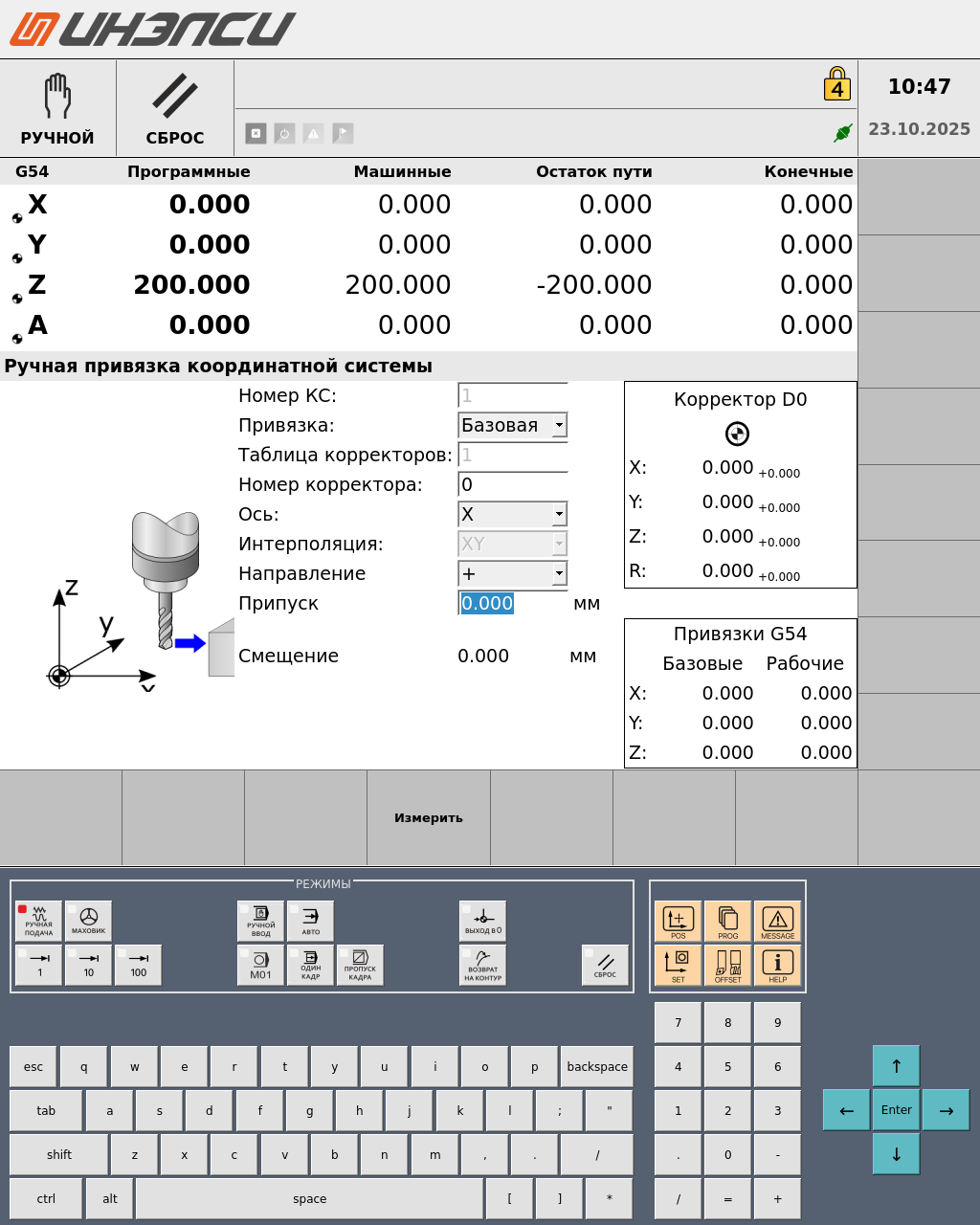
Task: Click the POS screen icon
Action: click(x=679, y=922)
